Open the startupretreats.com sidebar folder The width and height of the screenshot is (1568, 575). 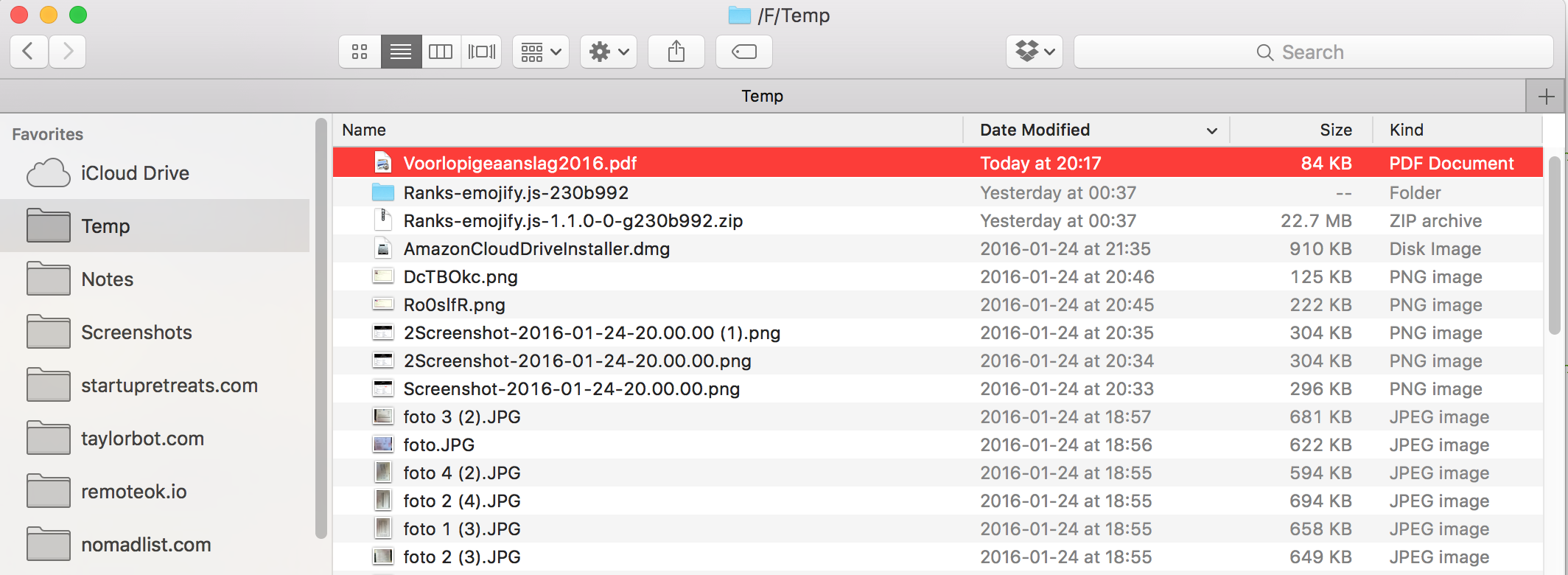point(155,385)
